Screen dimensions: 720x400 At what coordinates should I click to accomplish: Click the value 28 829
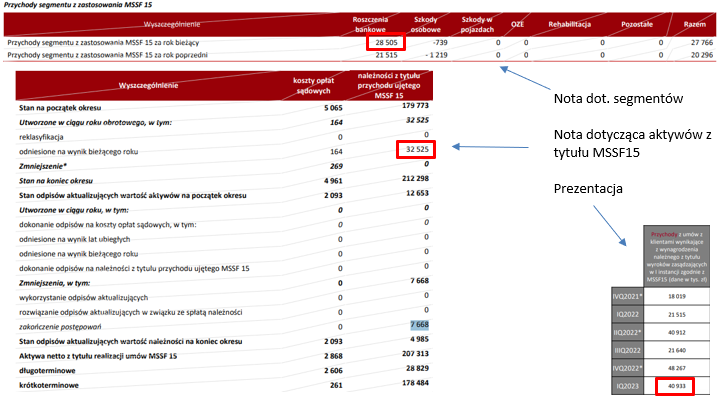pyautogui.click(x=417, y=368)
